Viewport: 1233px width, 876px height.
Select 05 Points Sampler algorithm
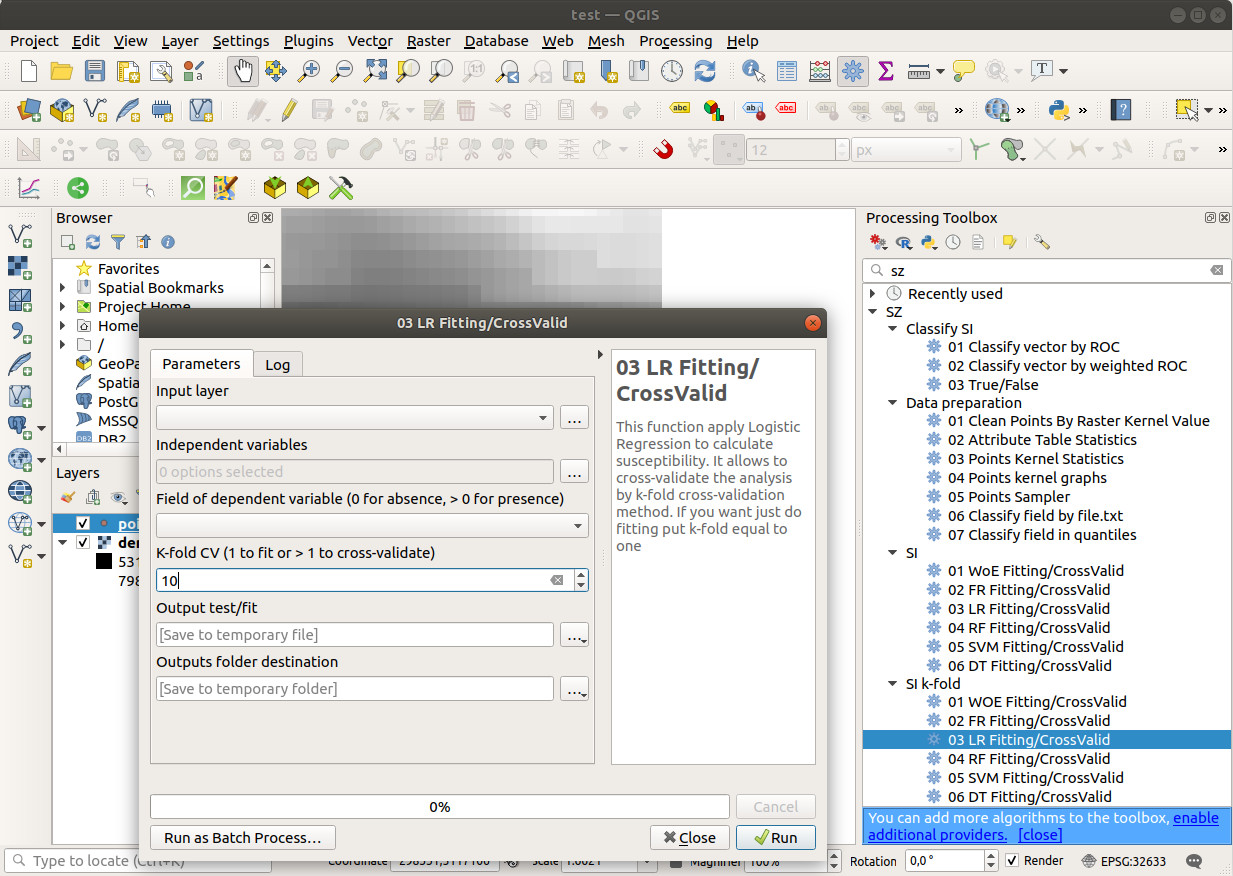(1009, 497)
